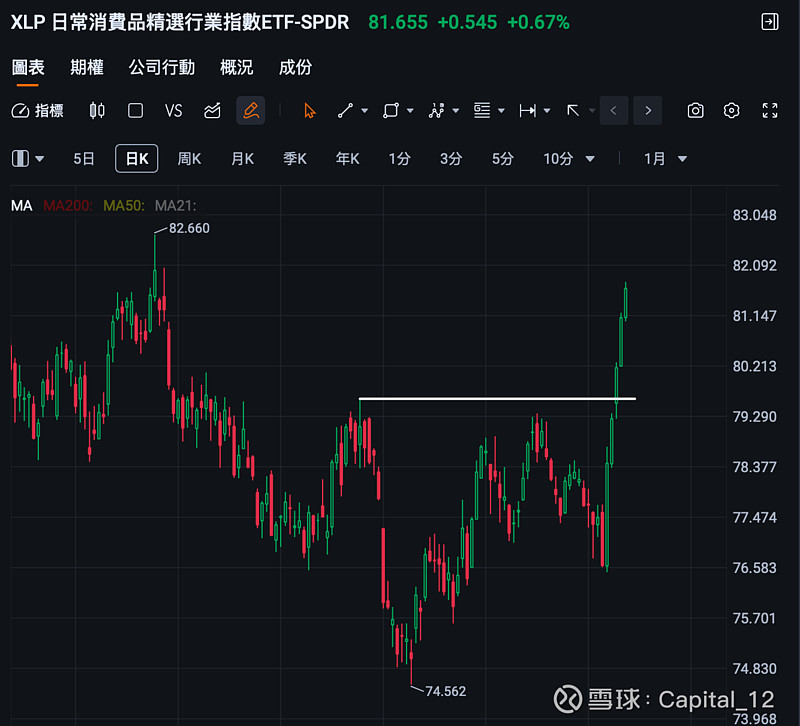Select the 5日 timeframe

pyautogui.click(x=84, y=159)
